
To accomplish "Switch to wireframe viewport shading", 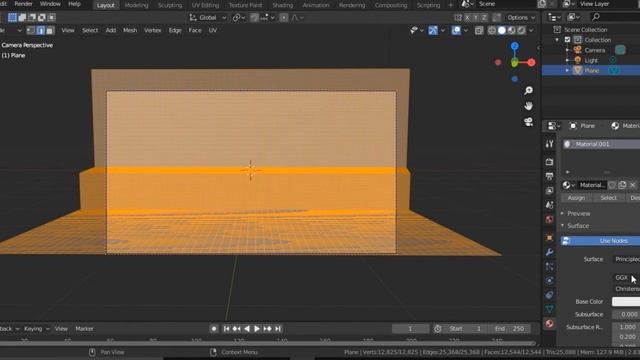I will (492, 30).
